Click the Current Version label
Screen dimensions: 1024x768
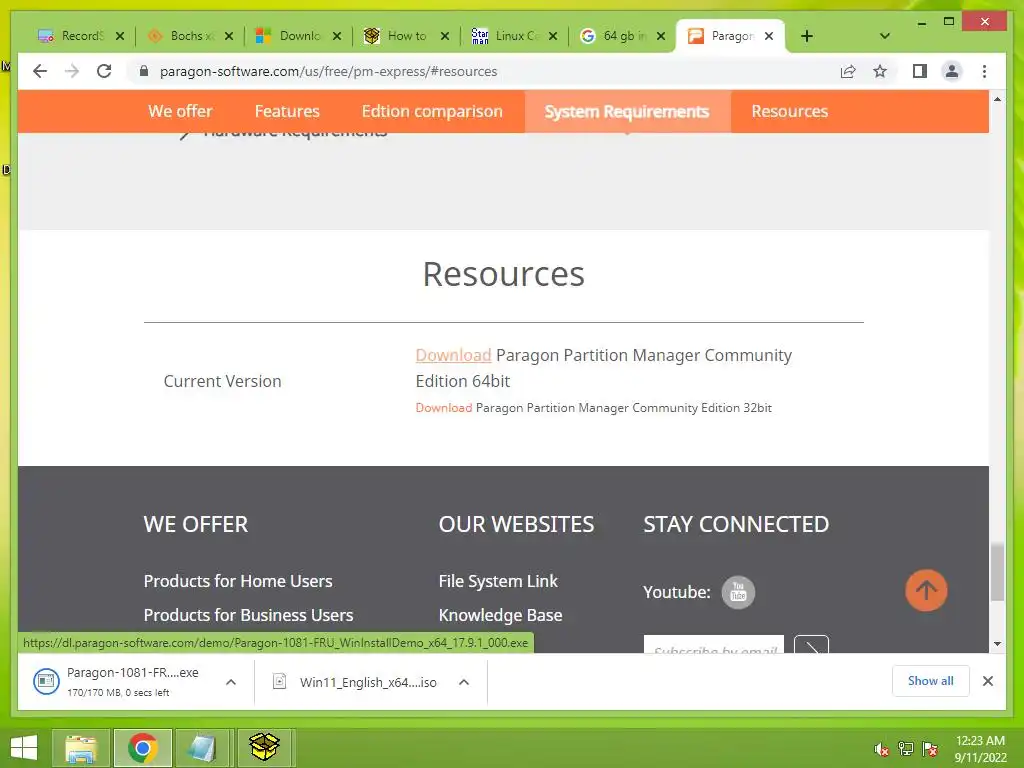(222, 381)
